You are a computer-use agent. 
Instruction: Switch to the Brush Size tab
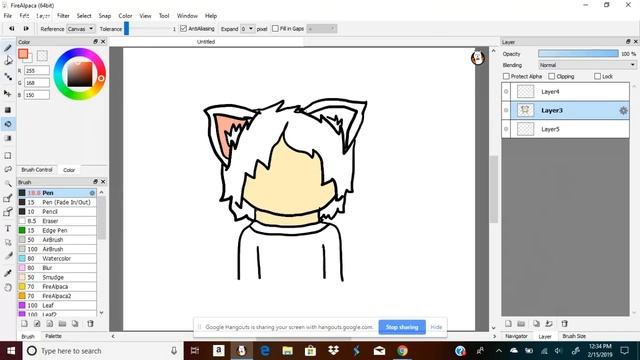pos(574,336)
